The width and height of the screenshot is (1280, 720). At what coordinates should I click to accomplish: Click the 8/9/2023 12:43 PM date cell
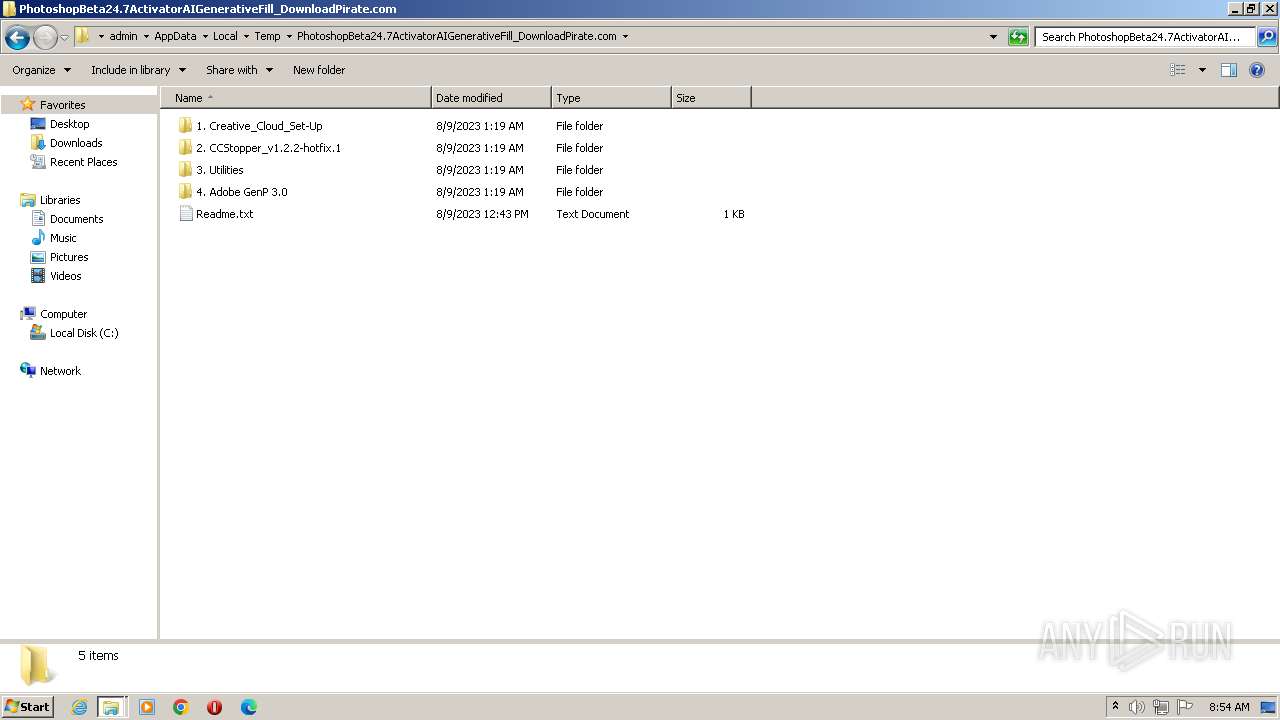(482, 214)
